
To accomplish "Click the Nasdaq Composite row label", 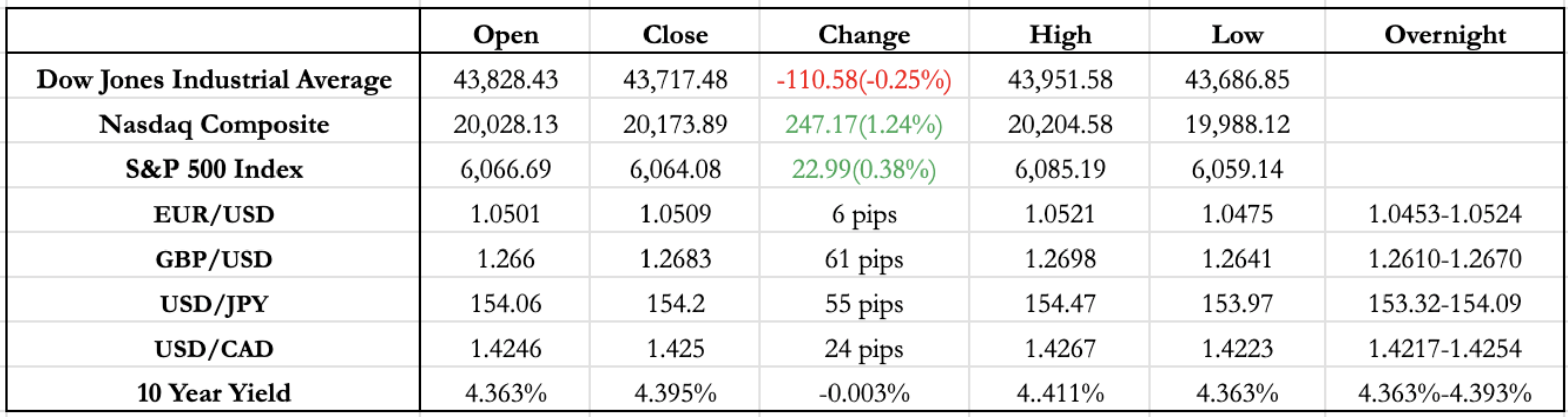I will tap(214, 125).
